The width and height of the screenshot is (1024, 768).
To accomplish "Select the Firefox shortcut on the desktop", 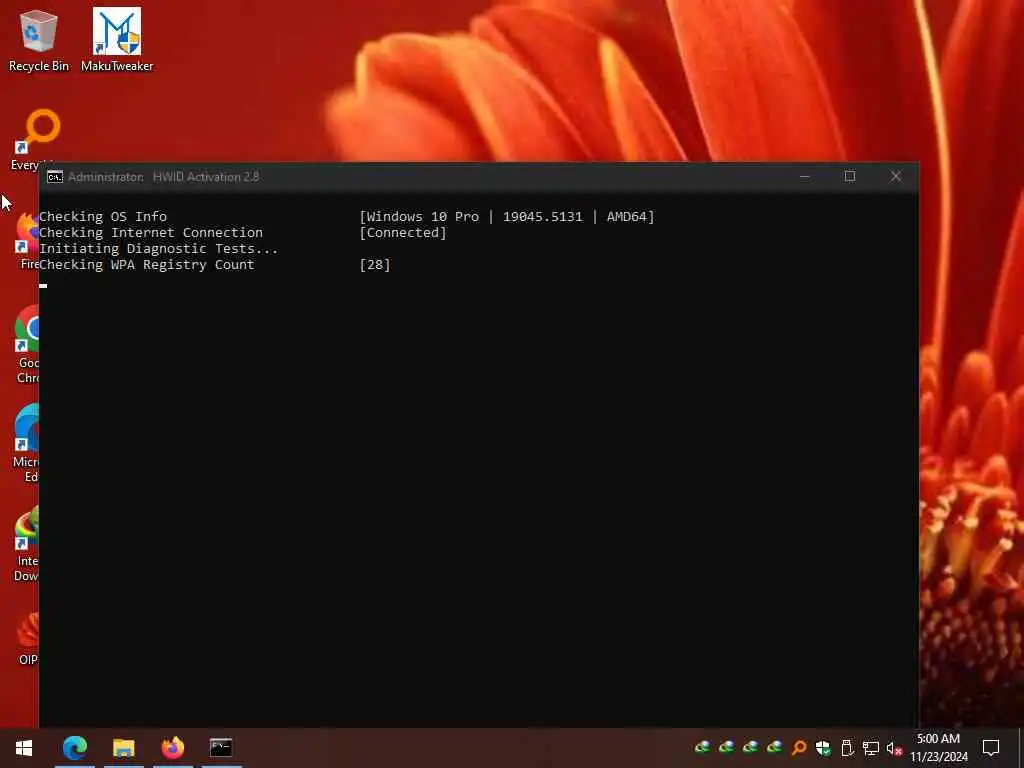I will (x=26, y=240).
